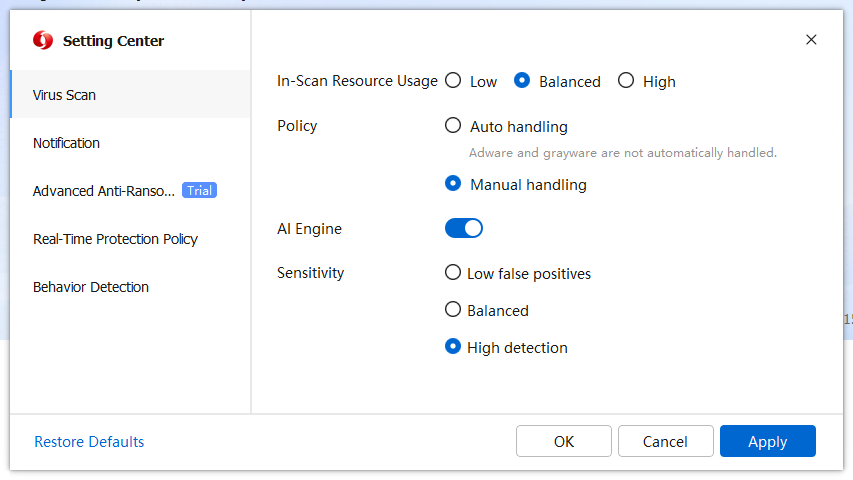Set sensitivity to Balanced
The image size is (853, 480).
453,310
